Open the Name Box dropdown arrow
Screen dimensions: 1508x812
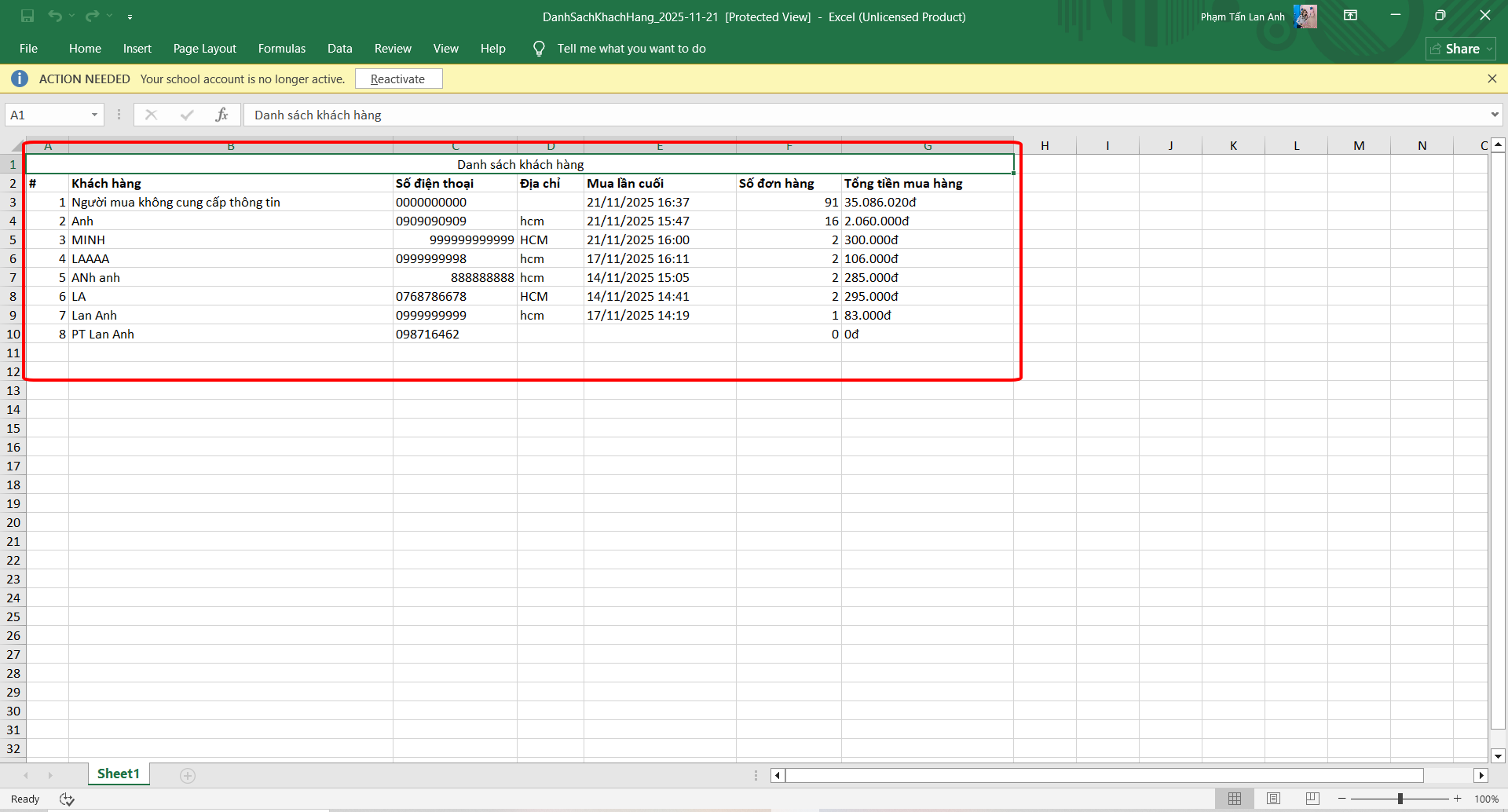(94, 115)
